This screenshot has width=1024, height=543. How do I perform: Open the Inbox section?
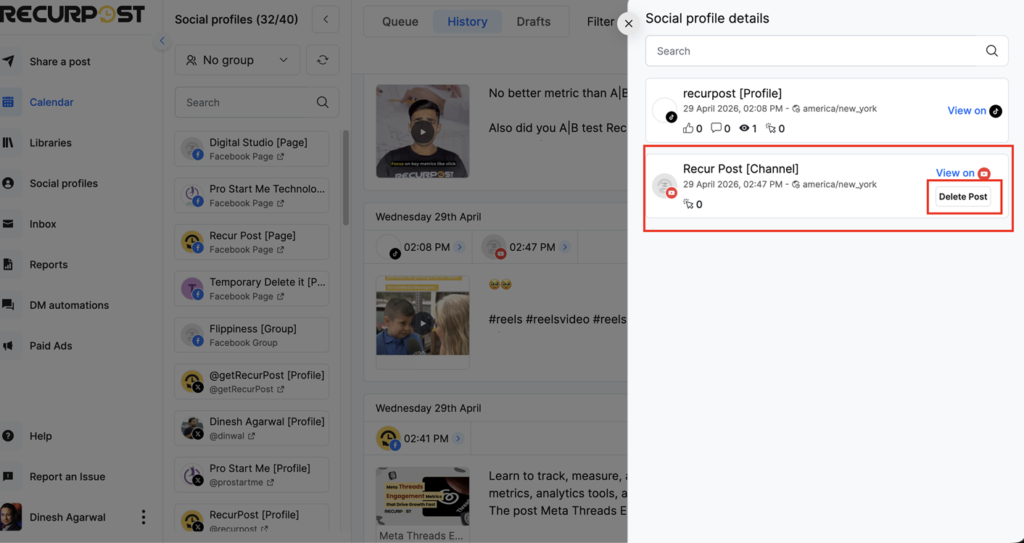click(x=42, y=223)
